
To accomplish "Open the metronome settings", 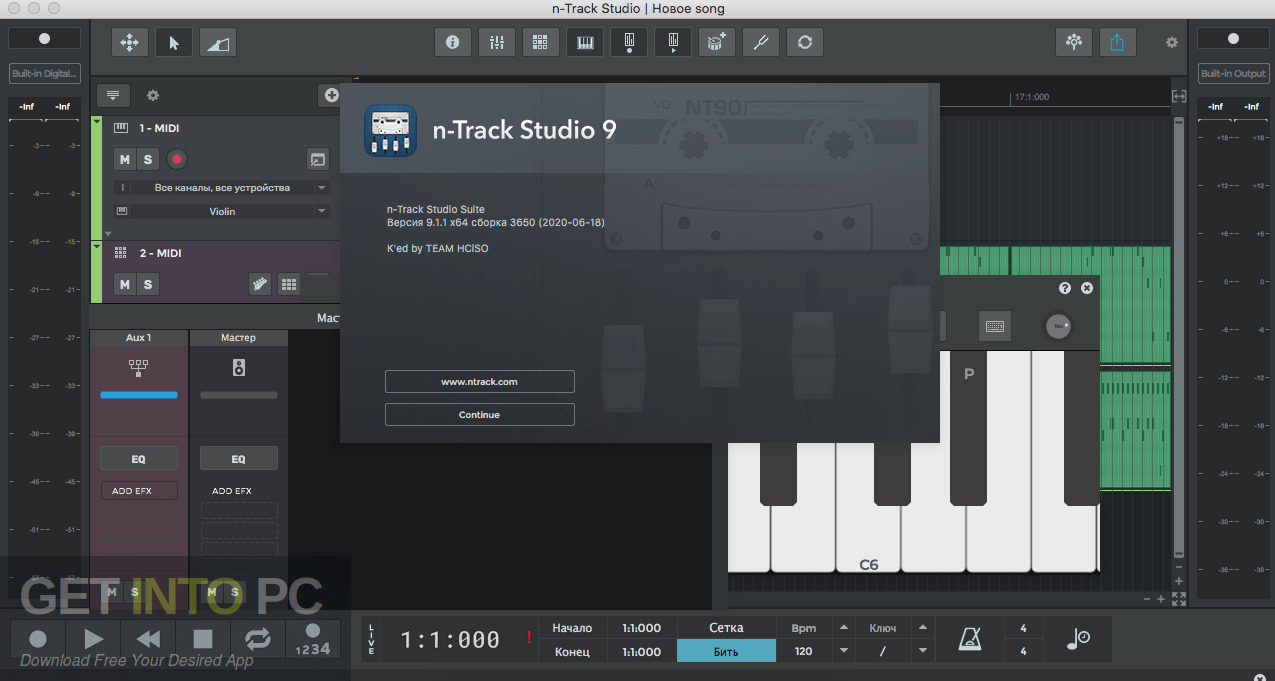I will pos(971,639).
